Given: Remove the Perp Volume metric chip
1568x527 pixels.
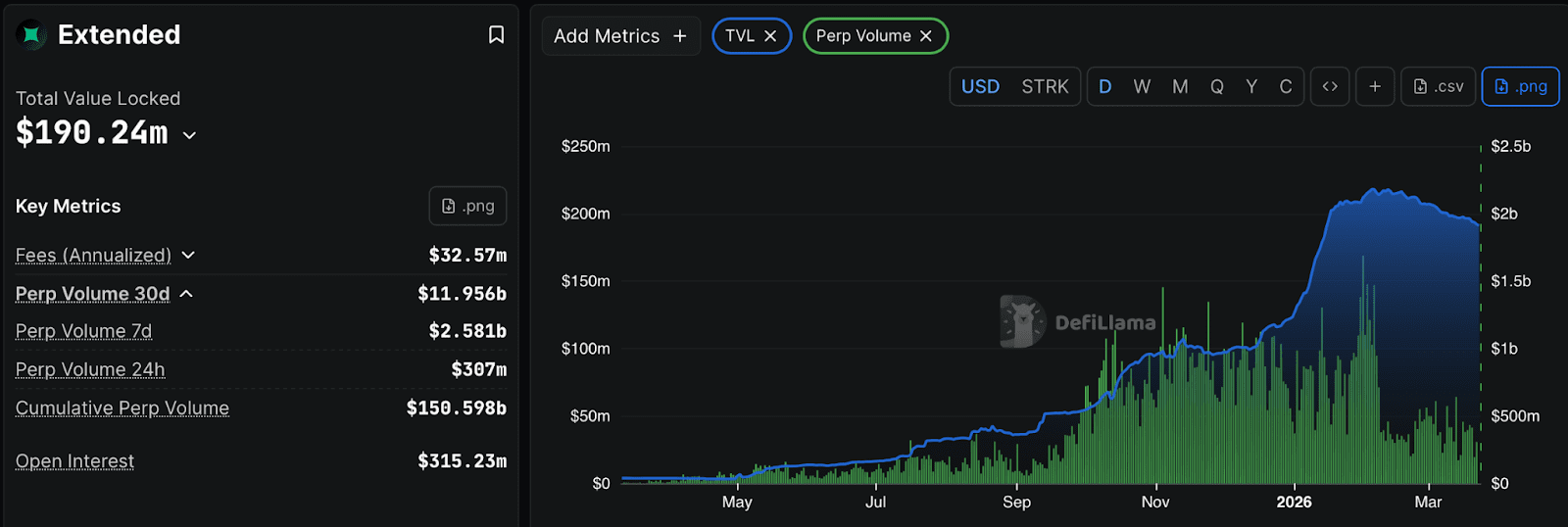Looking at the screenshot, I should [x=925, y=36].
